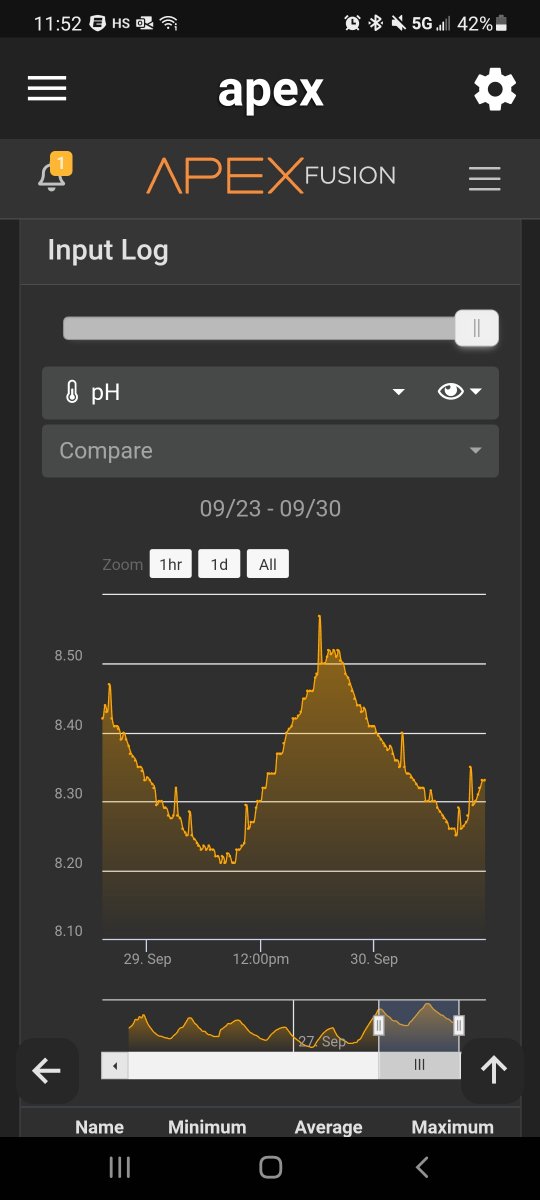Set chart zoom to 1d
Viewport: 540px width, 1200px height.
coord(219,564)
